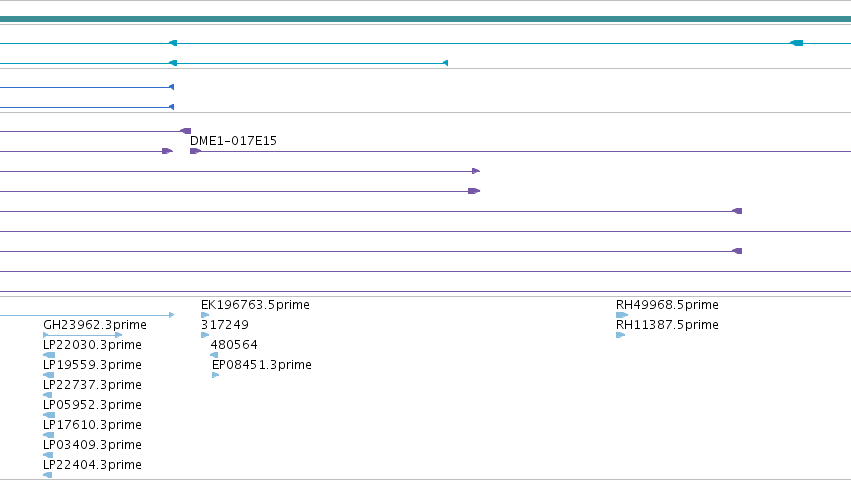Click the arrow glyph below 480564
The width and height of the screenshot is (851, 480).
pos(214,355)
